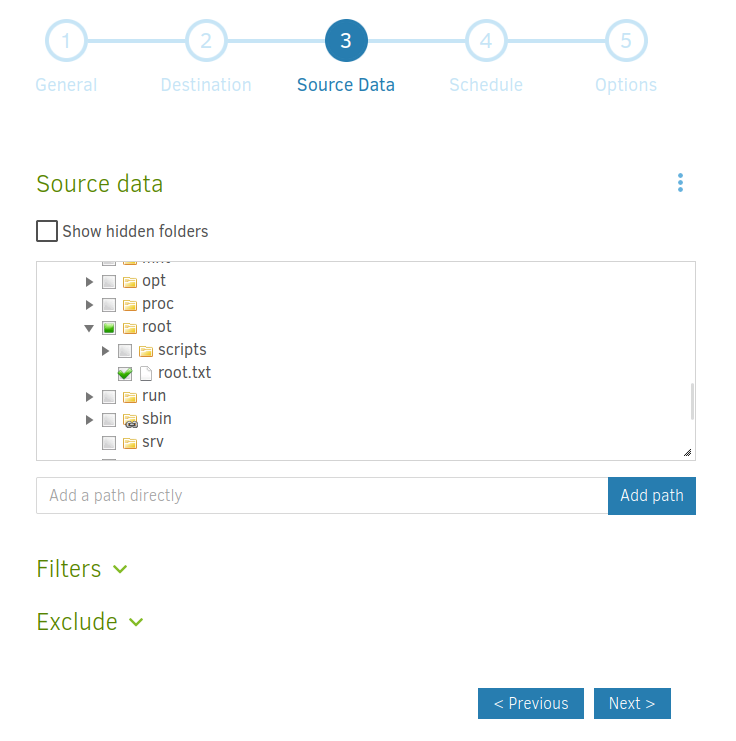Enable Show hidden folders checkbox
Image resolution: width=736 pixels, height=741 pixels.
coord(47,231)
